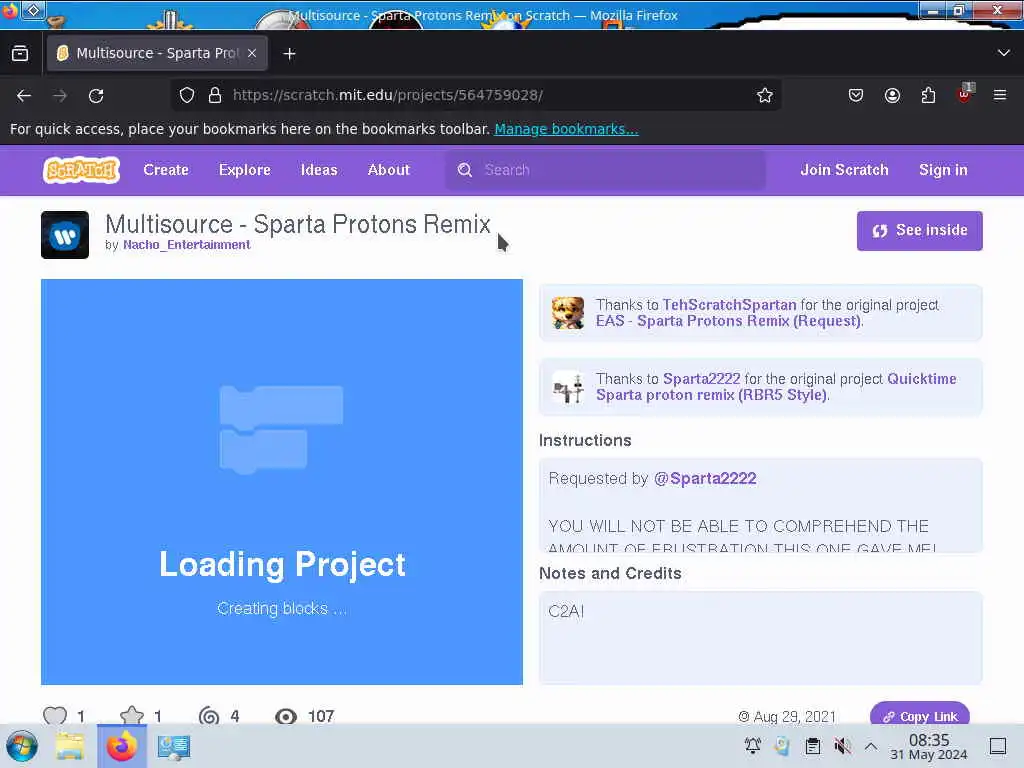Click the remix count spiral icon

pyautogui.click(x=209, y=716)
